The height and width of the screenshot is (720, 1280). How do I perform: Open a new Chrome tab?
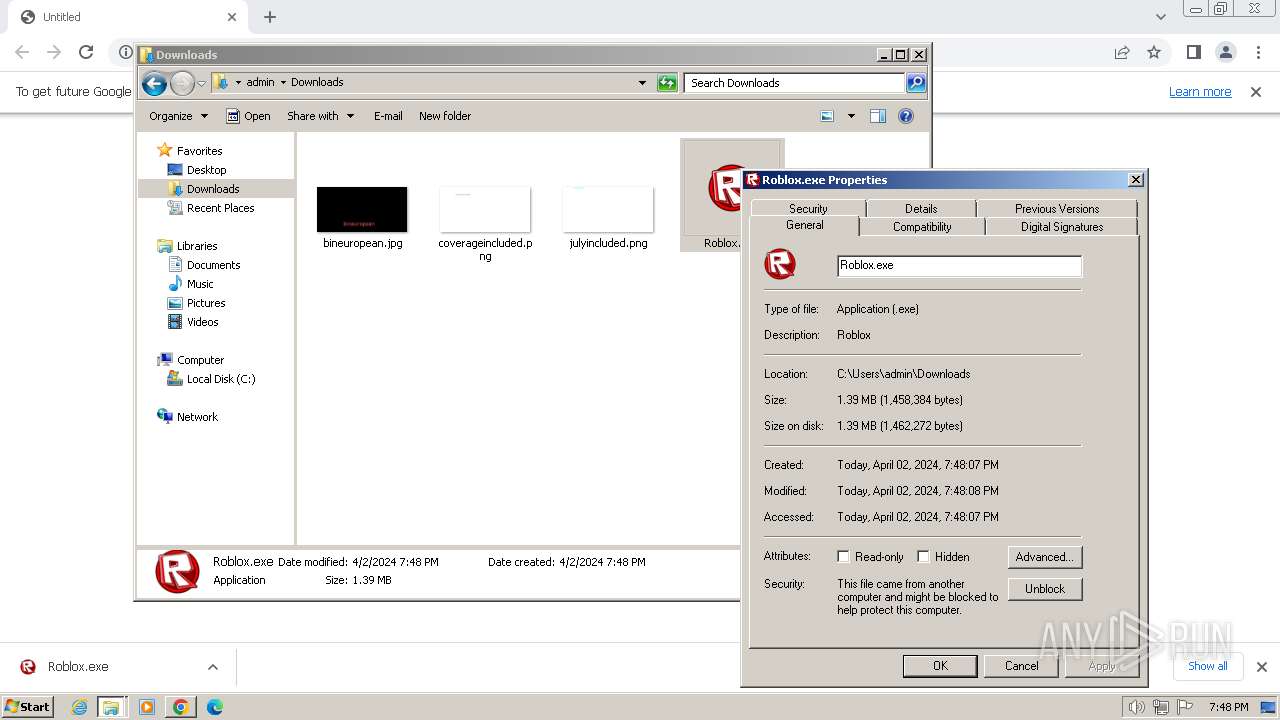pyautogui.click(x=270, y=17)
